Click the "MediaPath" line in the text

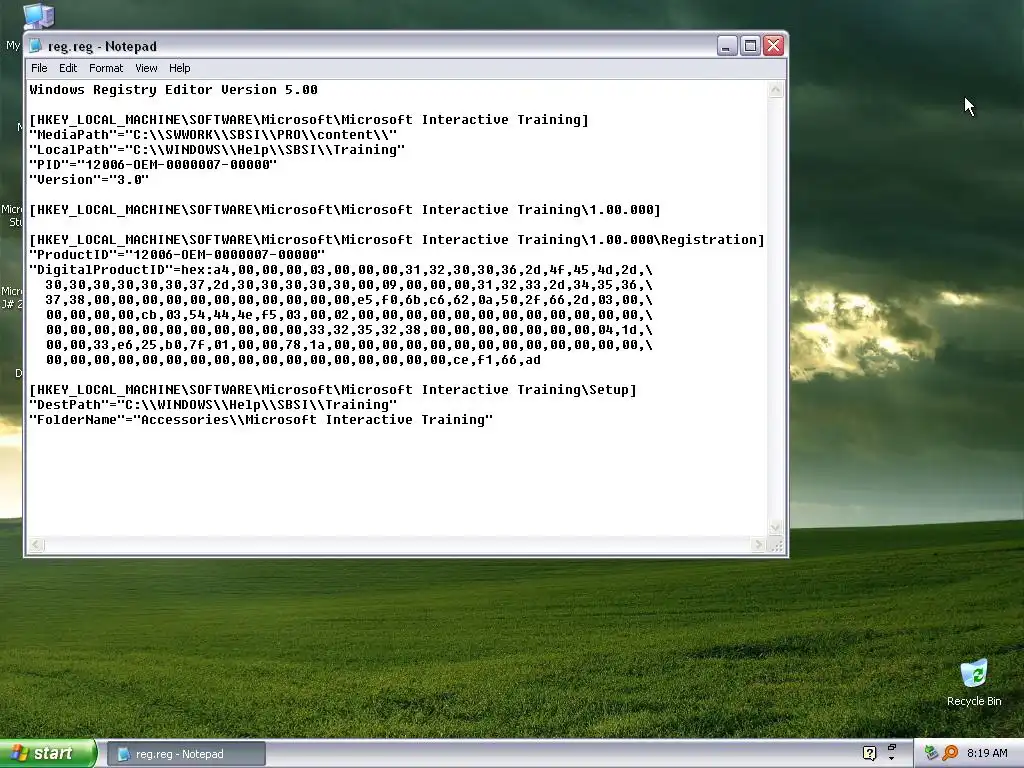point(213,135)
